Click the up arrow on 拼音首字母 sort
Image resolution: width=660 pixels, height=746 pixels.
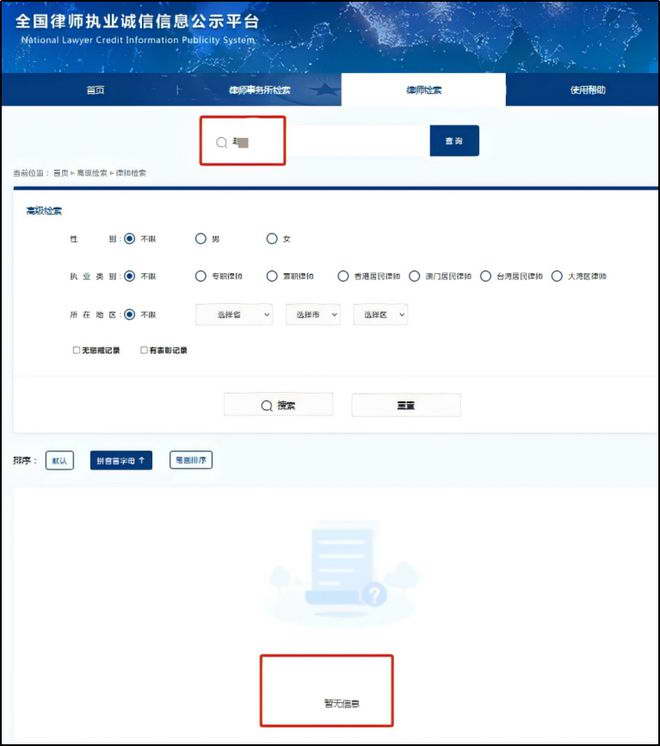tap(142, 460)
